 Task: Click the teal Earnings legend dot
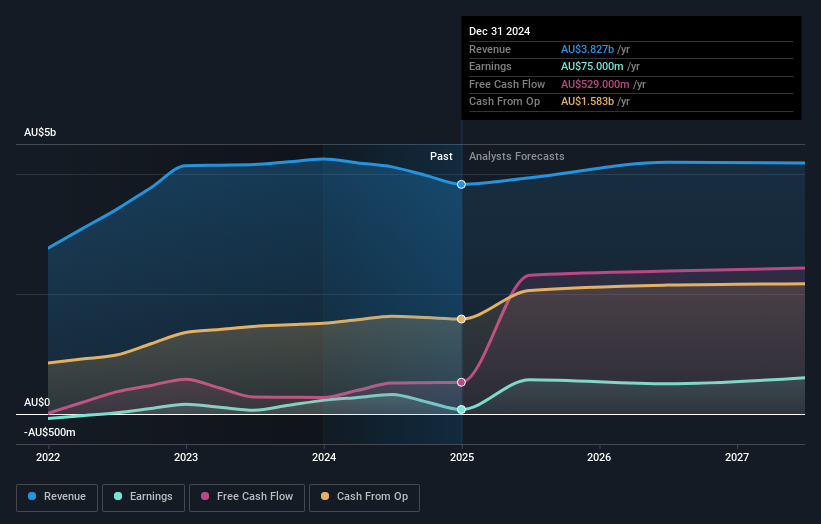pos(118,496)
